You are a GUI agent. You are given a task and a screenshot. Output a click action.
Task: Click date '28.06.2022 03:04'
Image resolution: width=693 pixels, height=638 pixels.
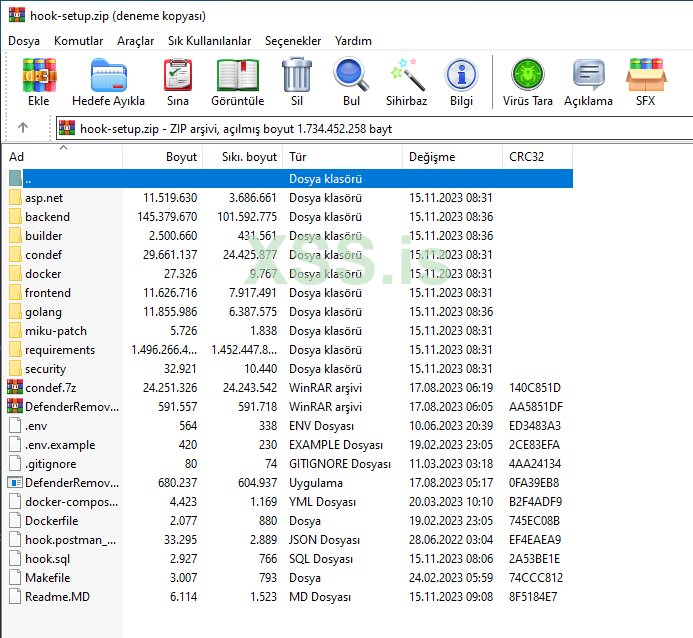pos(451,539)
